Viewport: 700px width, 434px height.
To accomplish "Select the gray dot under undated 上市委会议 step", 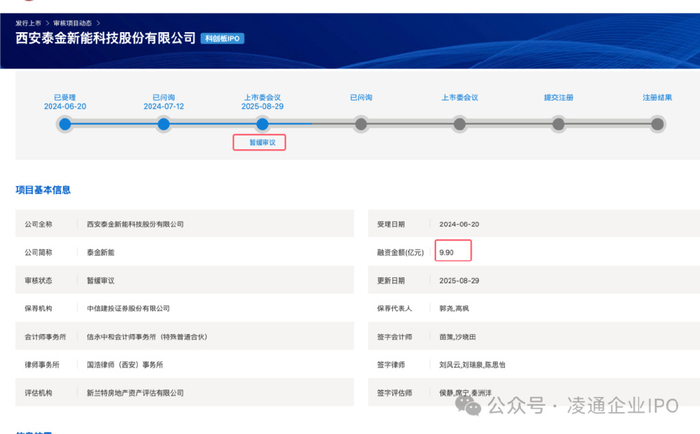I will 460,124.
